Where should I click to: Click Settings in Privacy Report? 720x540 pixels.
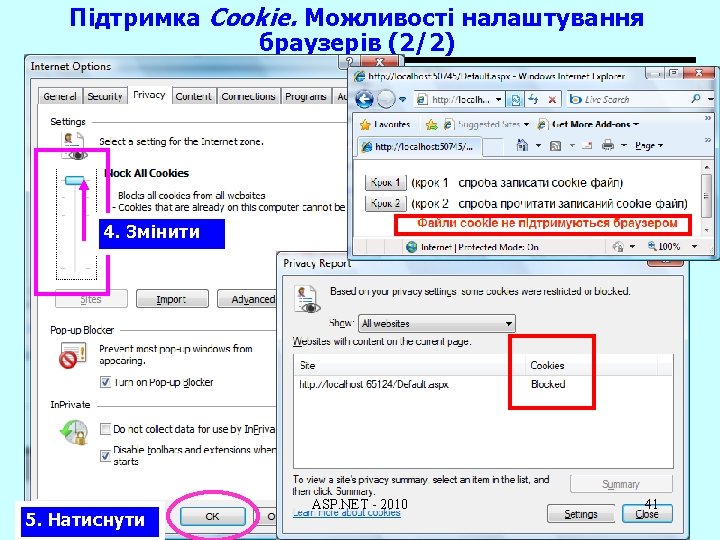click(x=581, y=514)
